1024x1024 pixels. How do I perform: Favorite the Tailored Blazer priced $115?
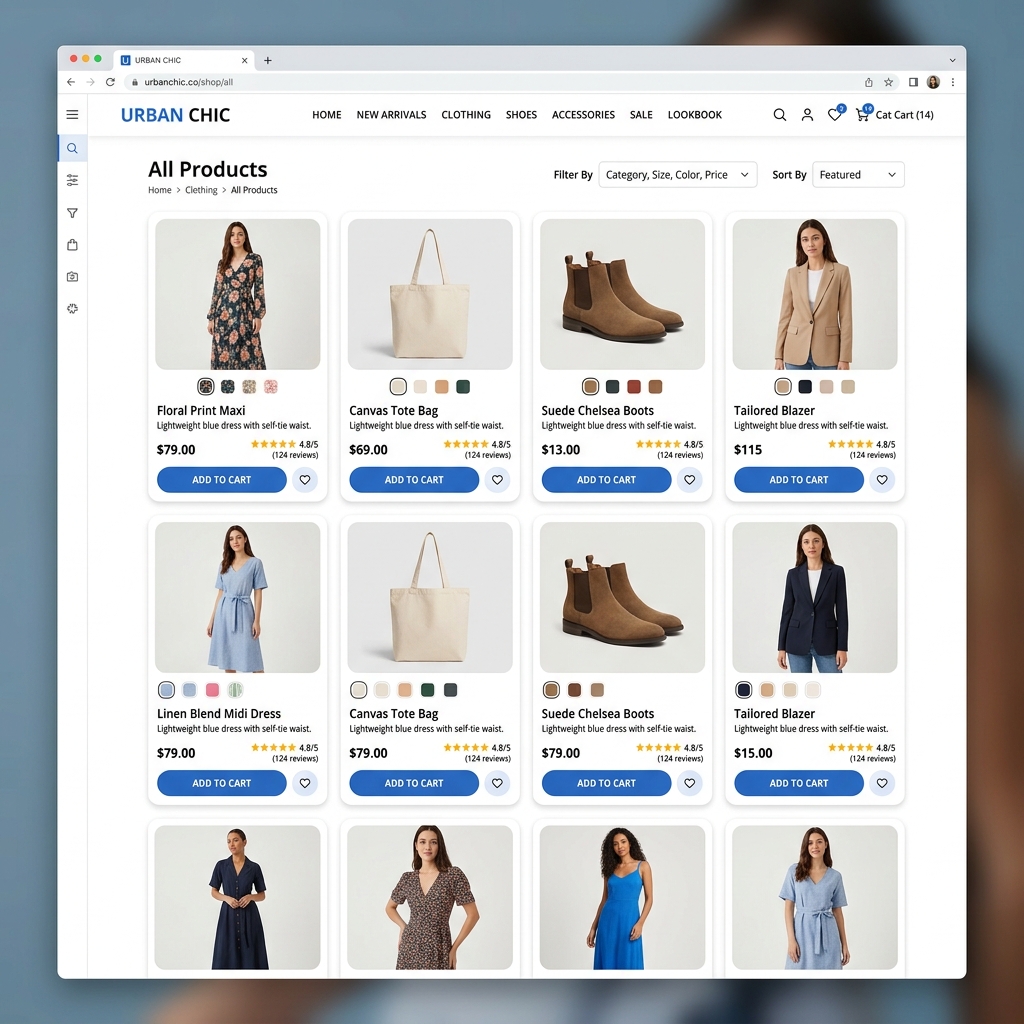point(882,480)
